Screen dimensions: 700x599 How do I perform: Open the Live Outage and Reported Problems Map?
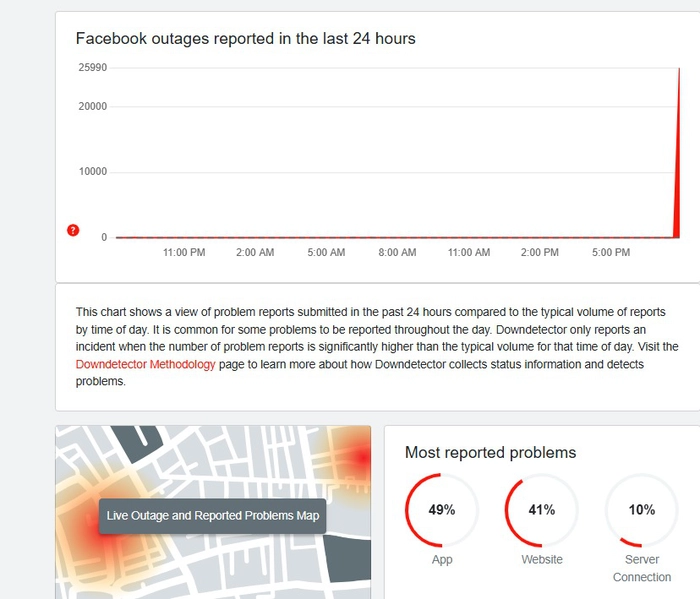click(x=212, y=516)
